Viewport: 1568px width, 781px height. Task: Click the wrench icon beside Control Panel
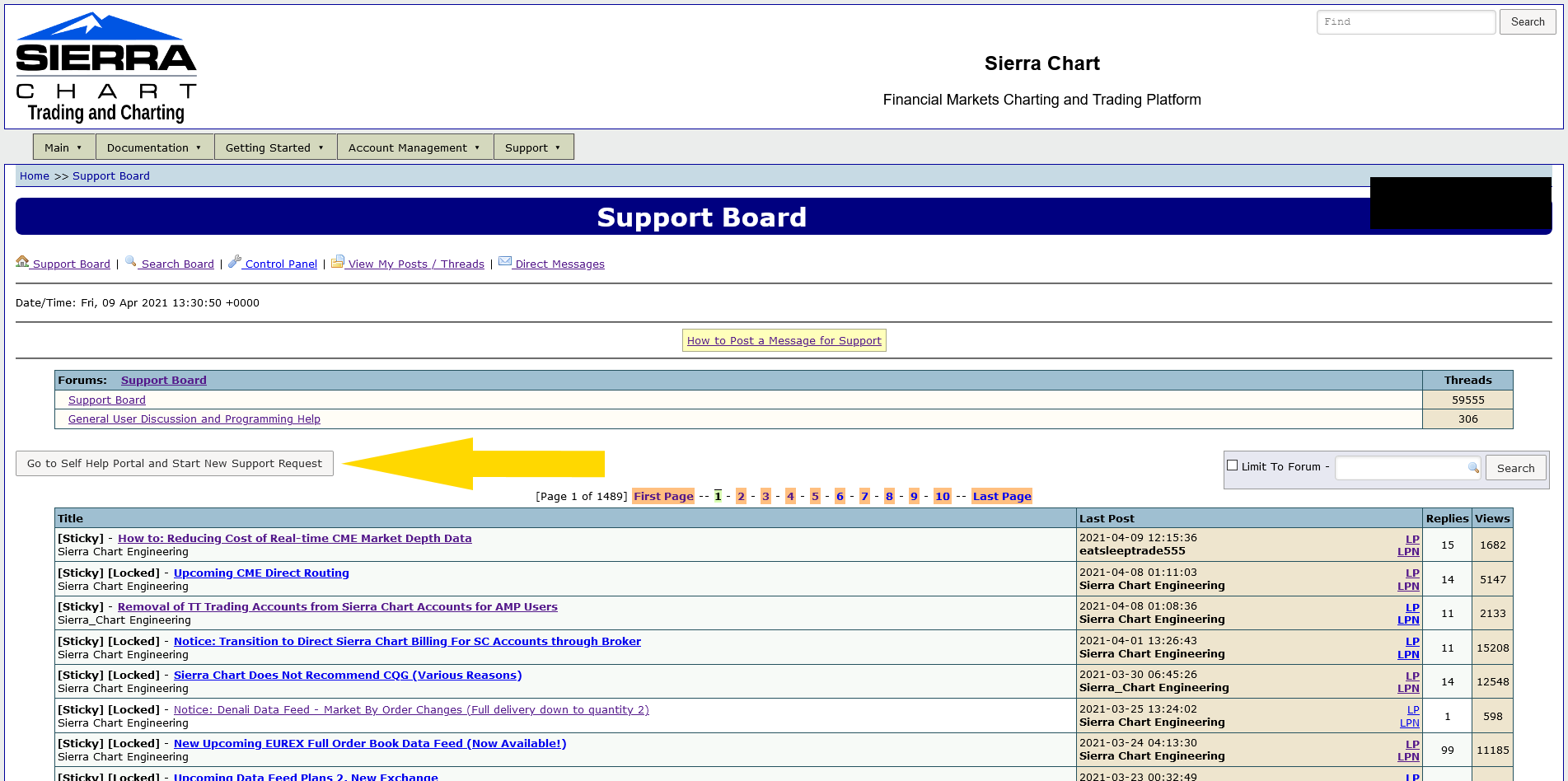[x=235, y=261]
